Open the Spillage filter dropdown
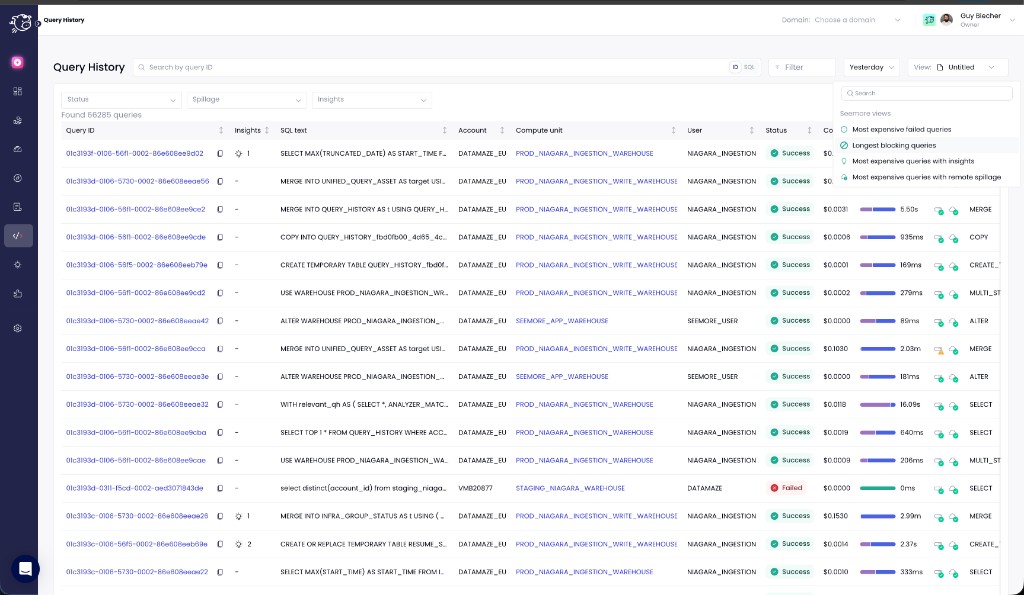1024x595 pixels. coord(245,100)
